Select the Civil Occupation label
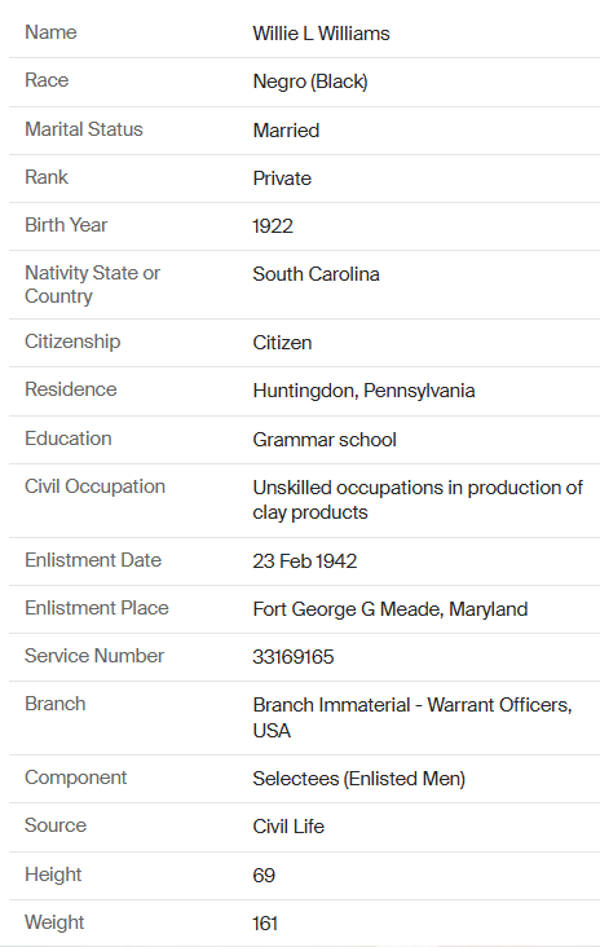This screenshot has width=600, height=947. [x=95, y=487]
